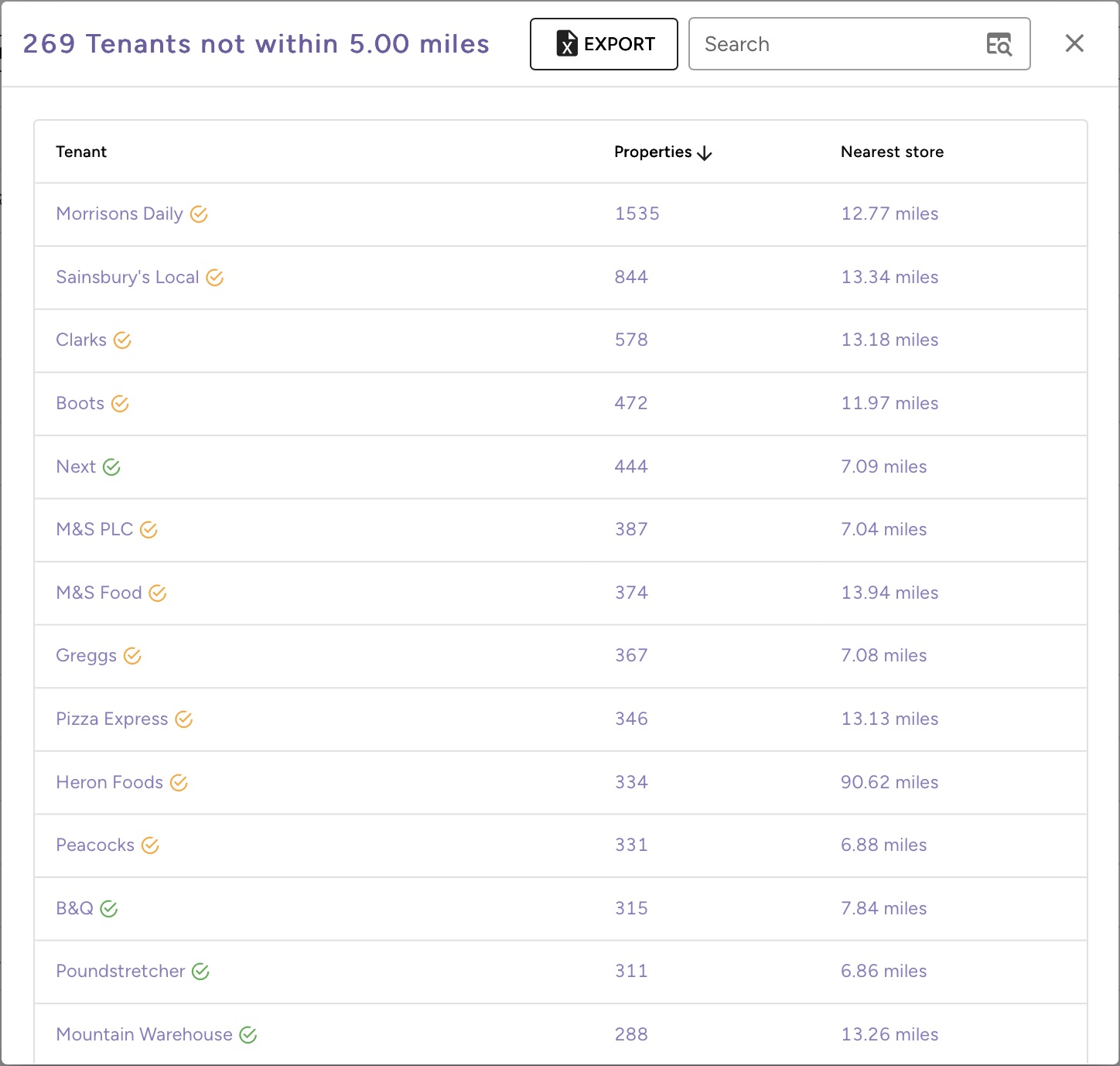This screenshot has width=1120, height=1066.
Task: Click the Excel file icon on Export button
Action: (x=567, y=44)
